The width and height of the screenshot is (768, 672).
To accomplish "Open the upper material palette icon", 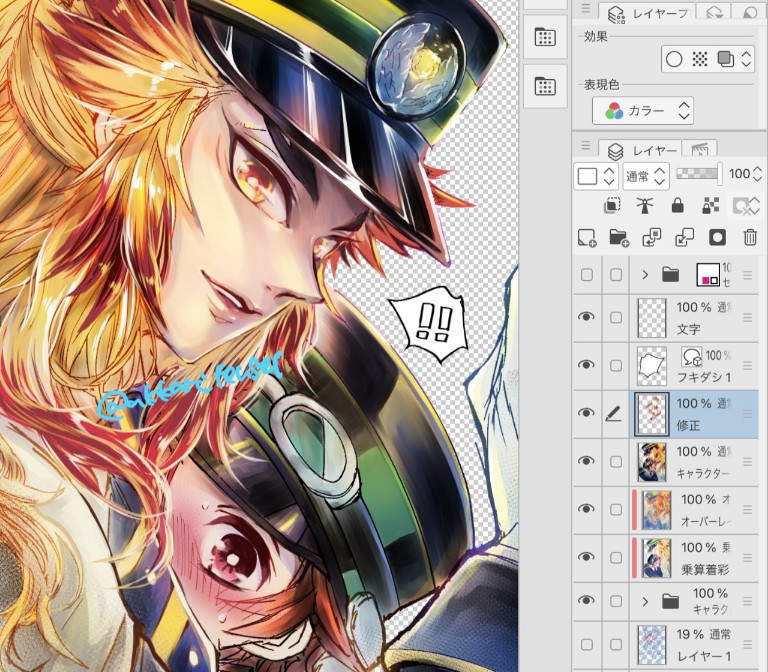I will pyautogui.click(x=545, y=37).
